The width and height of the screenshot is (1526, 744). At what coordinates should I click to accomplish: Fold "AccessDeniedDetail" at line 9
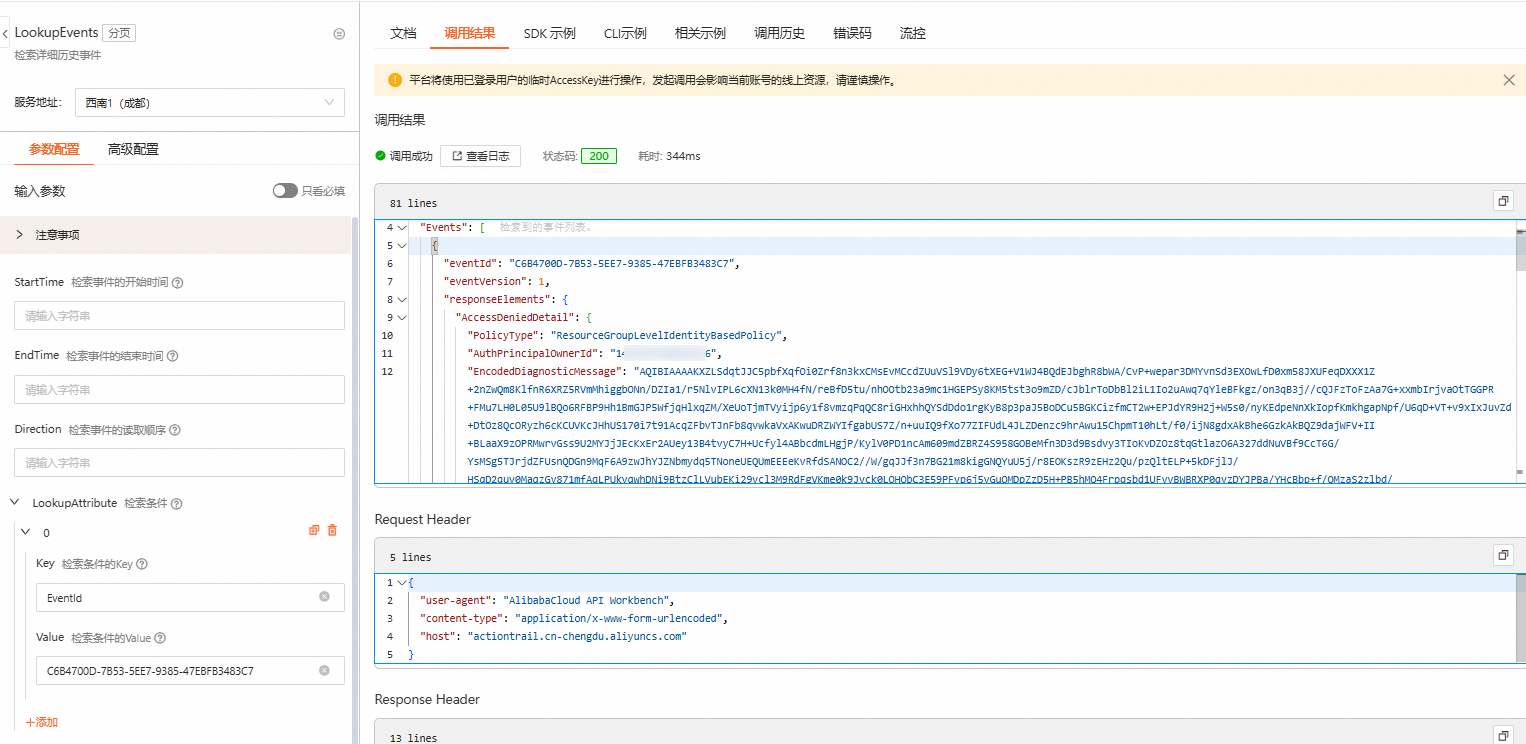click(402, 318)
